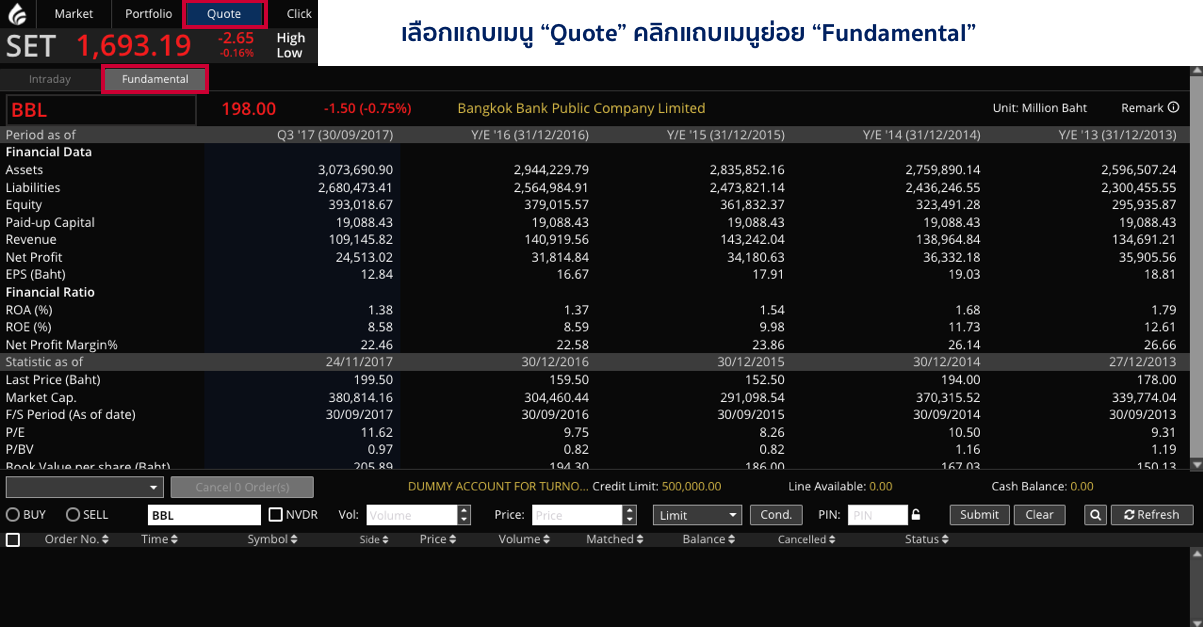Sort orders by Order No. column

click(77, 540)
